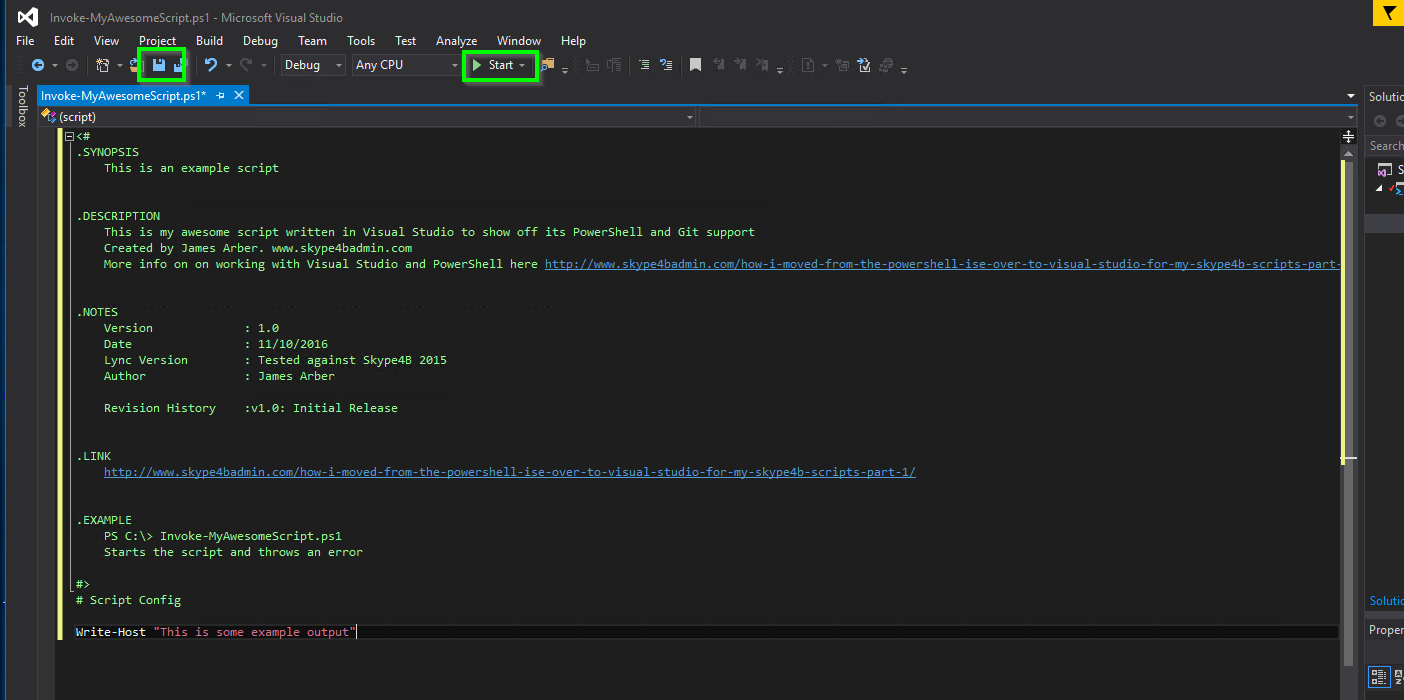Image resolution: width=1404 pixels, height=700 pixels.
Task: Open the skype4badmin link under .DESCRIPTION
Action: (941, 264)
